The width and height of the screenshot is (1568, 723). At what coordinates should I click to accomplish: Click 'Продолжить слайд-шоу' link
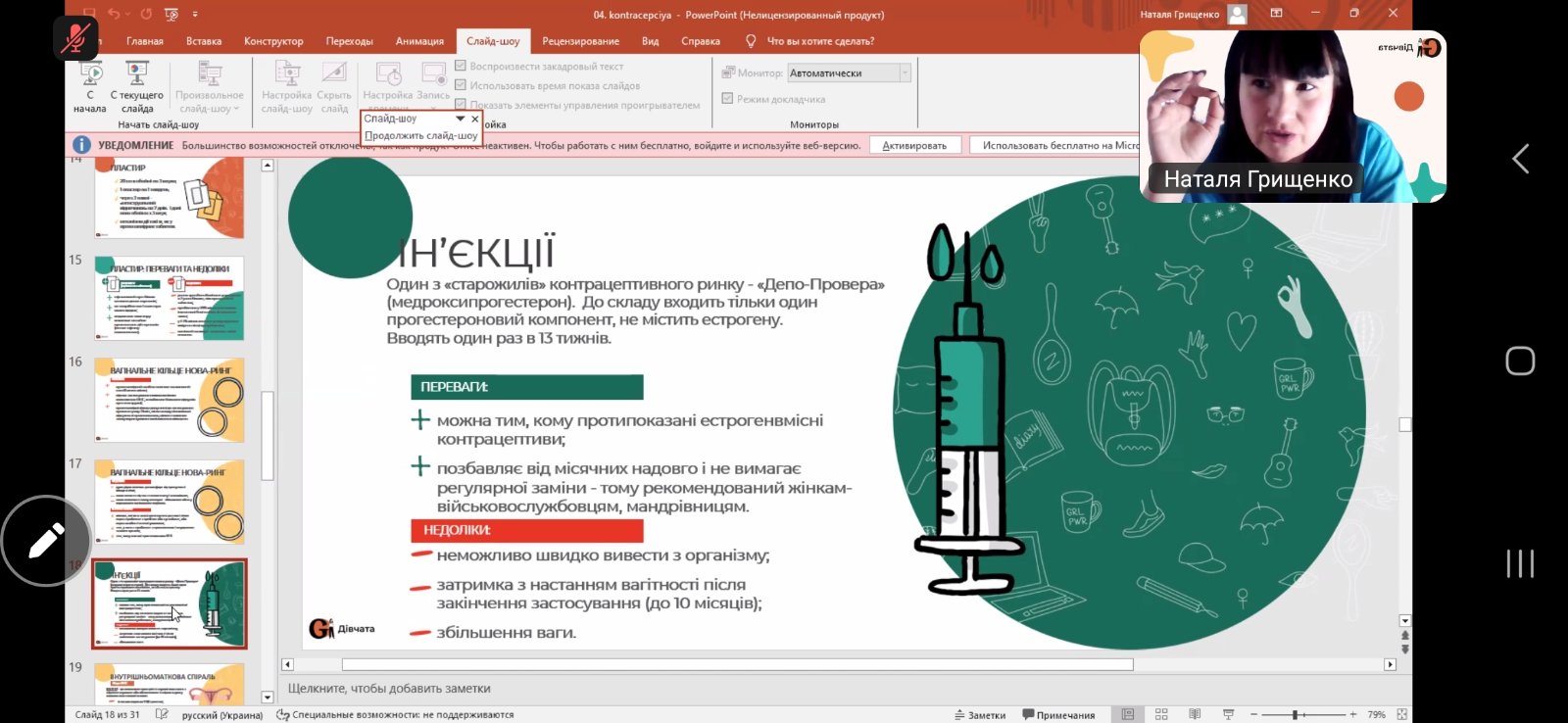(x=420, y=135)
